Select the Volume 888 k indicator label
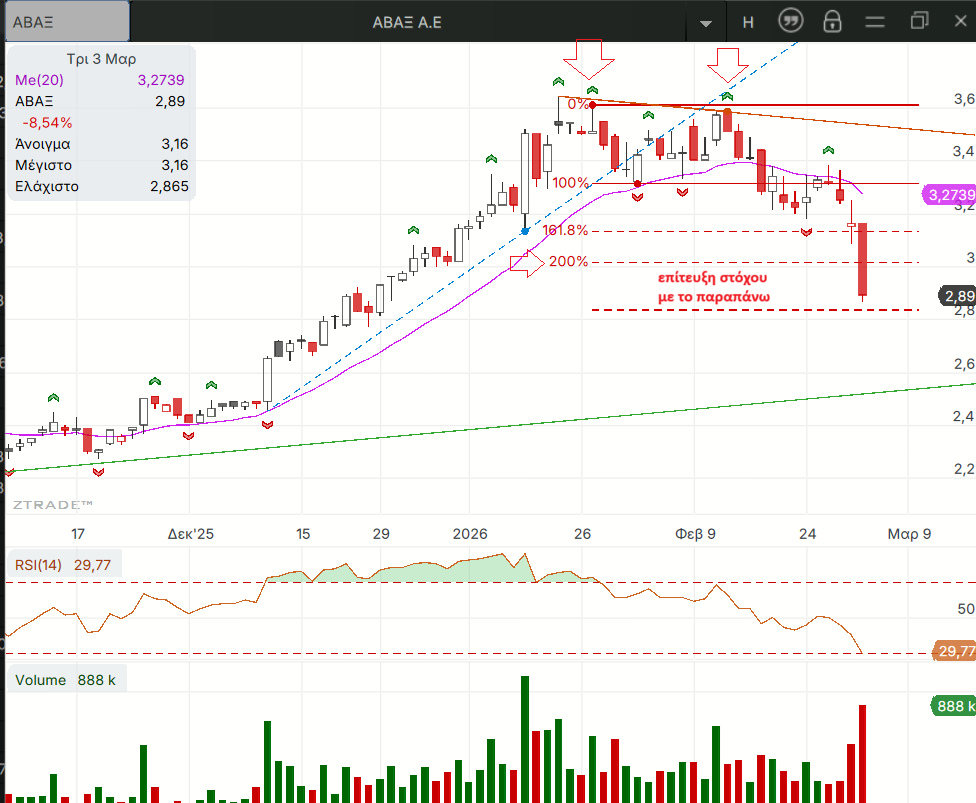 (65, 680)
